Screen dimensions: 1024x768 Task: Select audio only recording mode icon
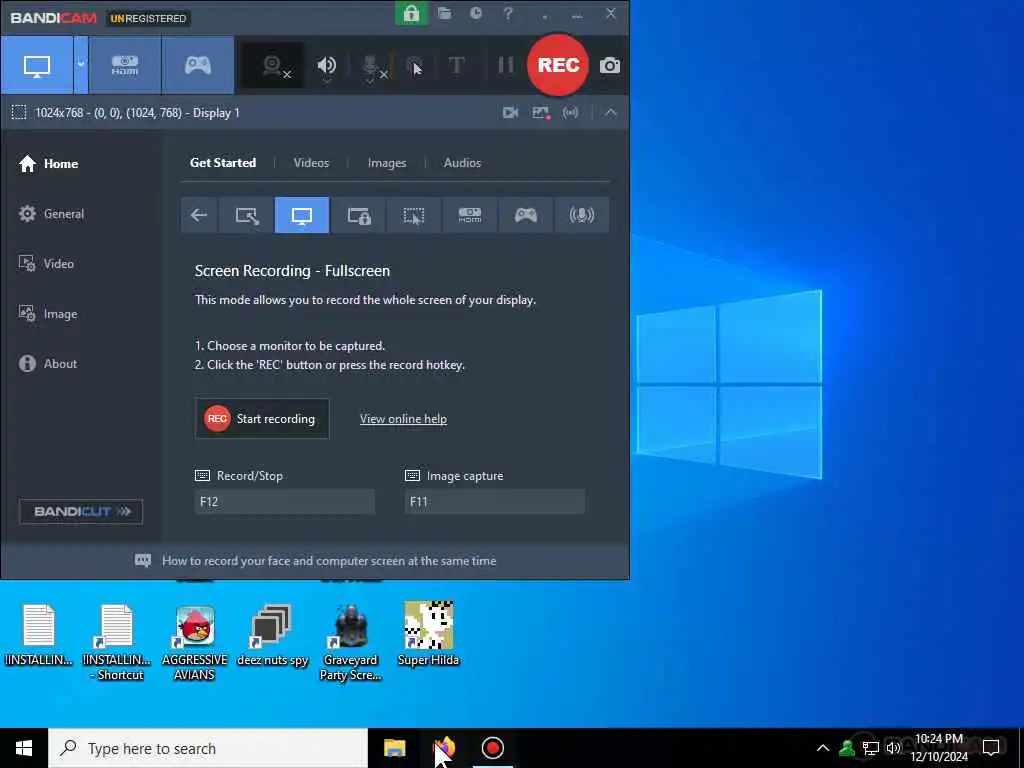point(581,215)
